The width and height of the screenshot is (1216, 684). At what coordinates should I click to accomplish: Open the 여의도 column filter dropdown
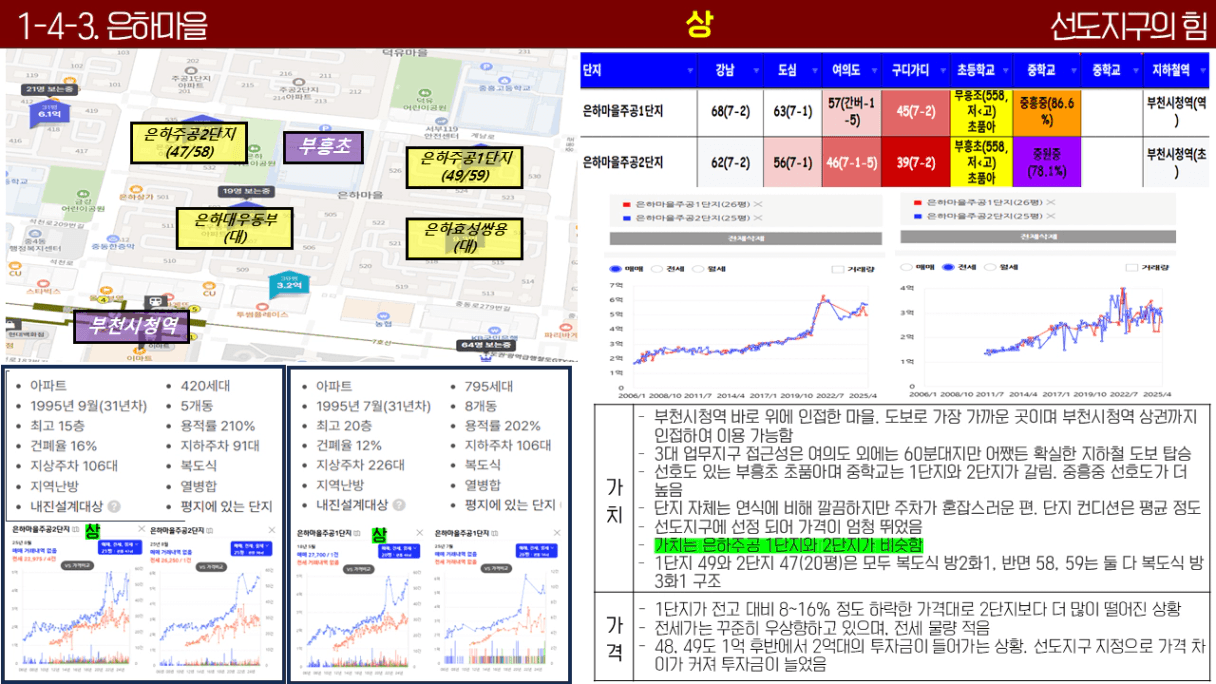(x=875, y=71)
